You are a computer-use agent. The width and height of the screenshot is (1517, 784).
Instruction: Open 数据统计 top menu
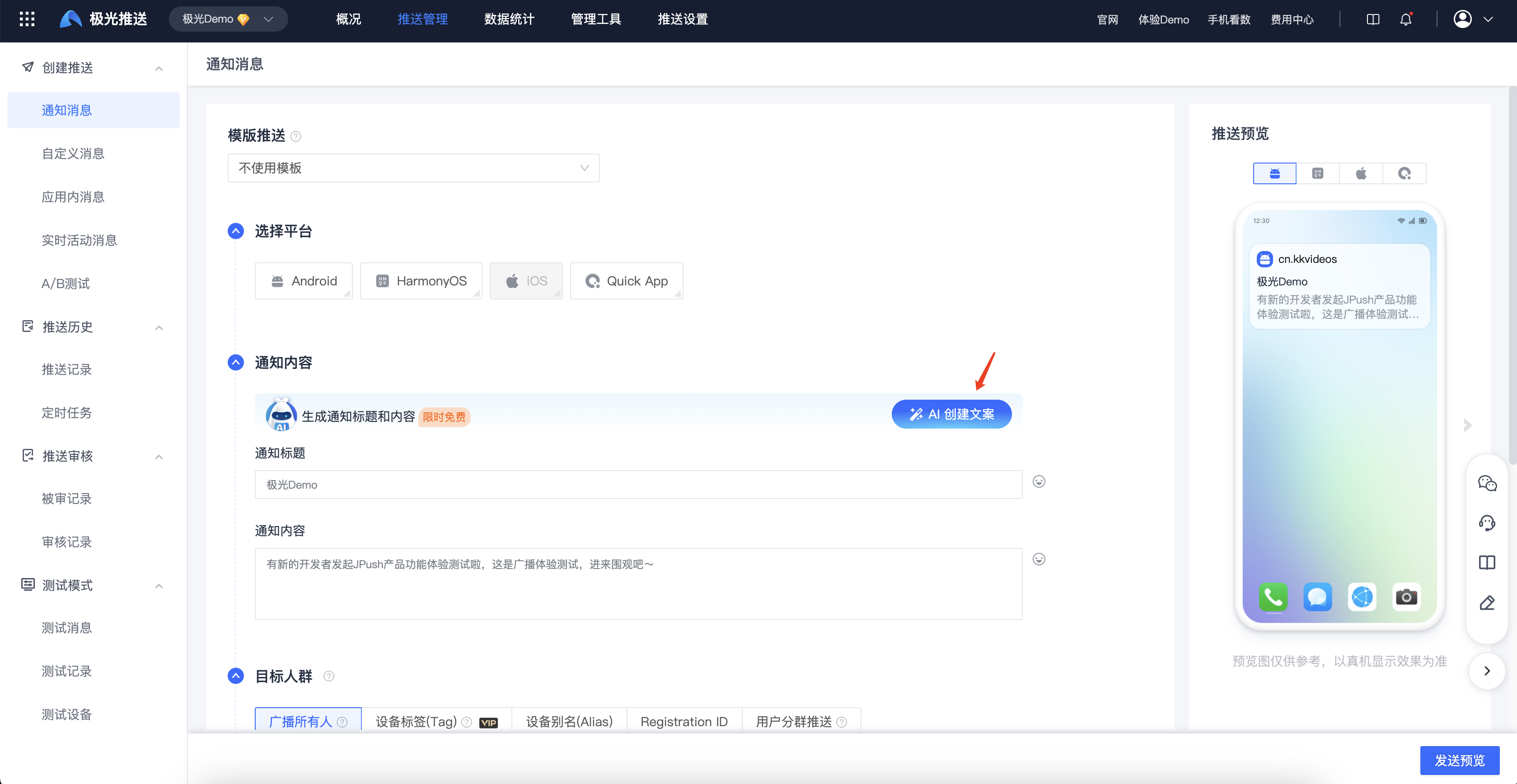point(509,19)
